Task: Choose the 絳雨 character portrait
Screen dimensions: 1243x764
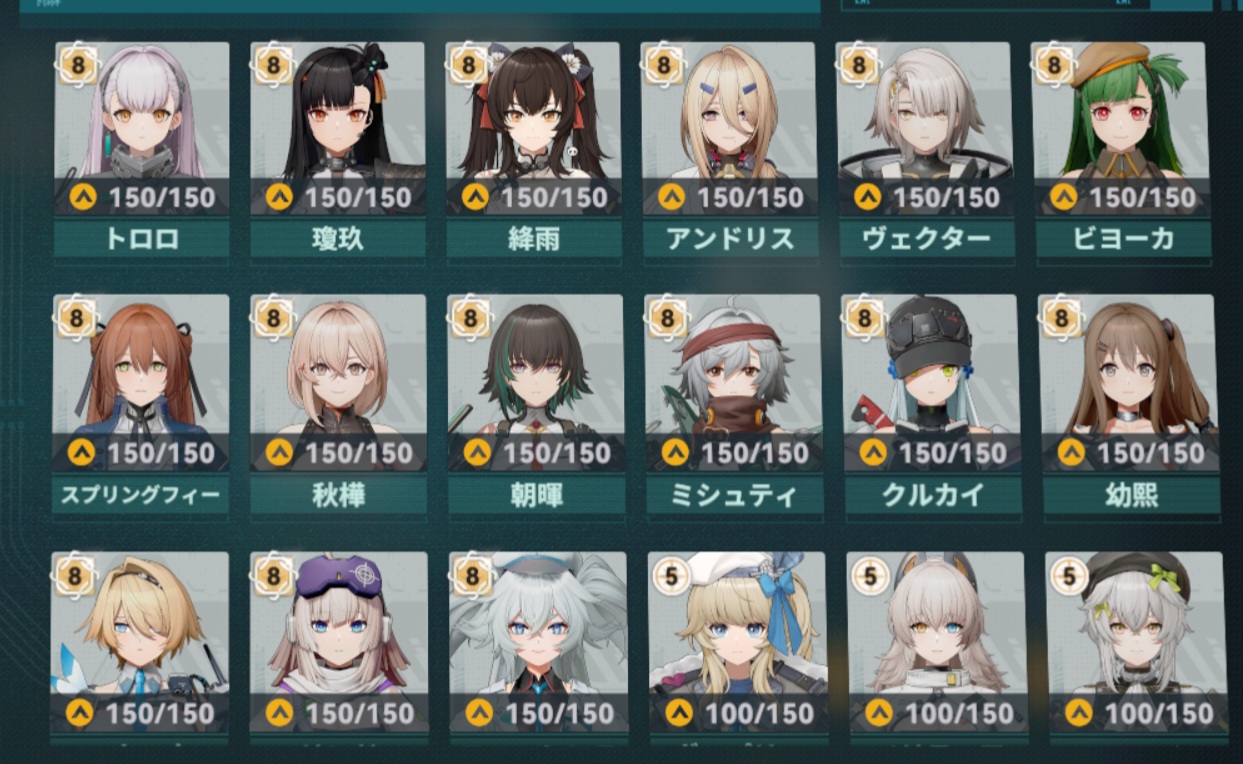Action: (x=533, y=128)
